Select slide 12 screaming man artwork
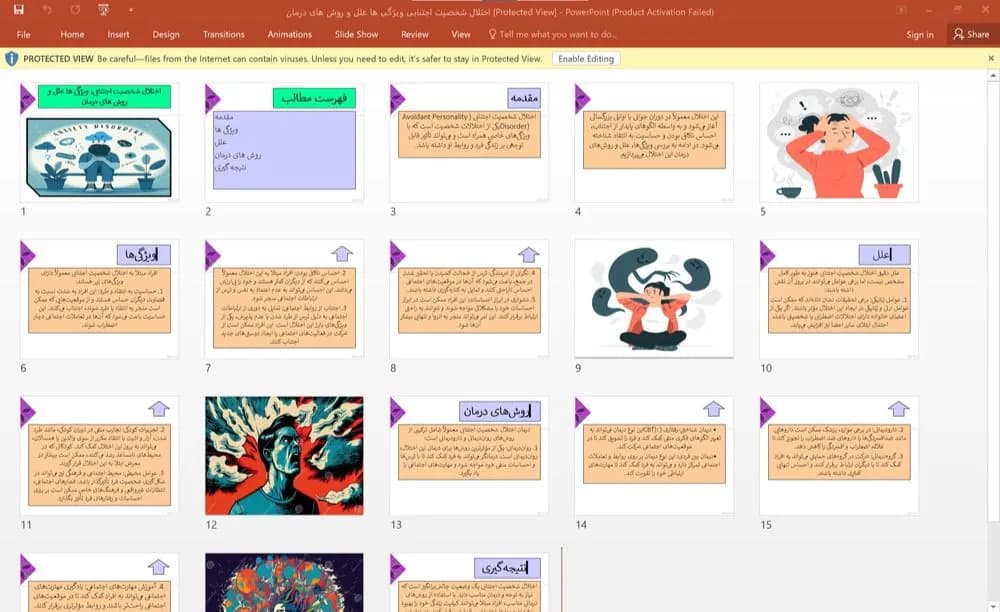The height and width of the screenshot is (612, 1000). coord(284,456)
